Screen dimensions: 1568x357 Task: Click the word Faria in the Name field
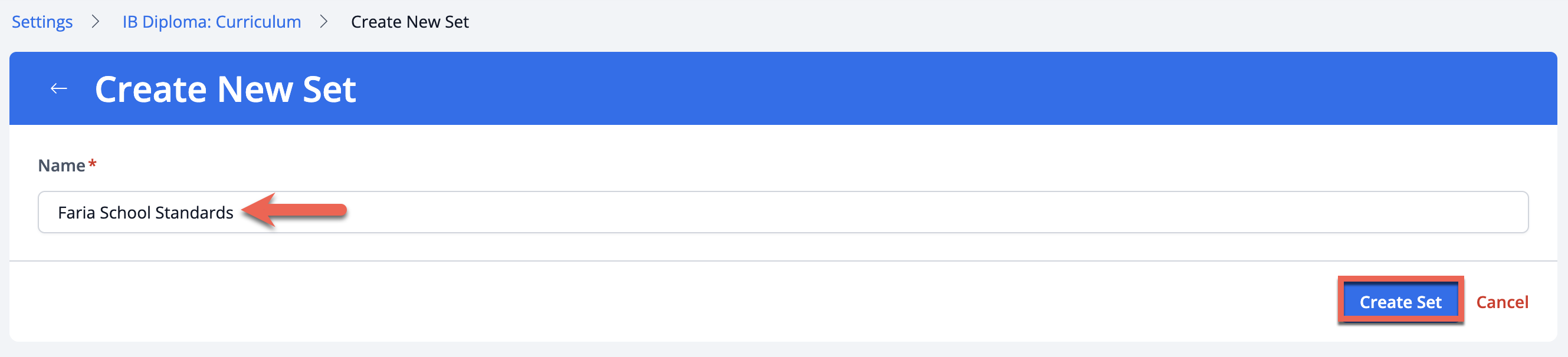(76, 212)
